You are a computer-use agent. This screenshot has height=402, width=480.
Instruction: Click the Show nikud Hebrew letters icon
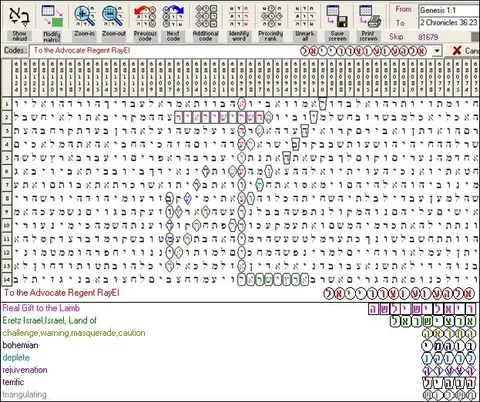(19, 16)
